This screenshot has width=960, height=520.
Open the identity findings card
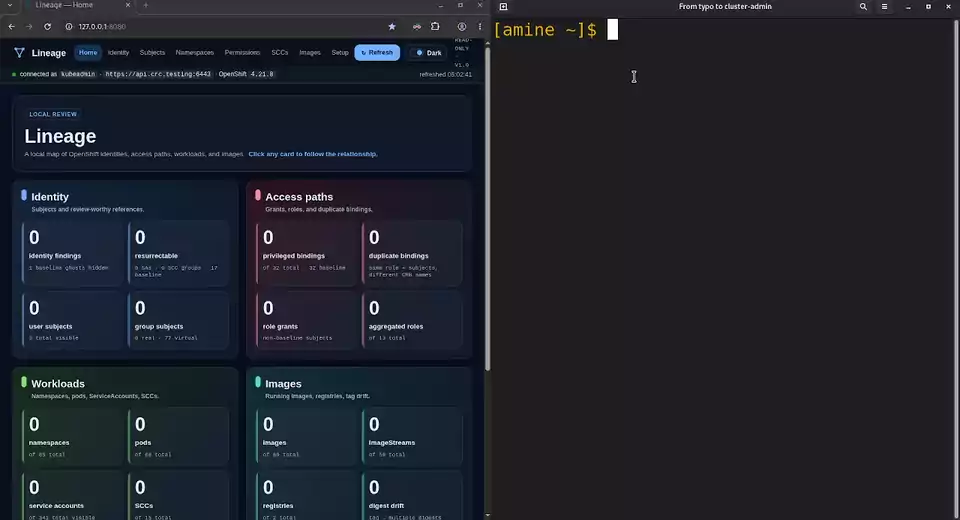pyautogui.click(x=73, y=253)
